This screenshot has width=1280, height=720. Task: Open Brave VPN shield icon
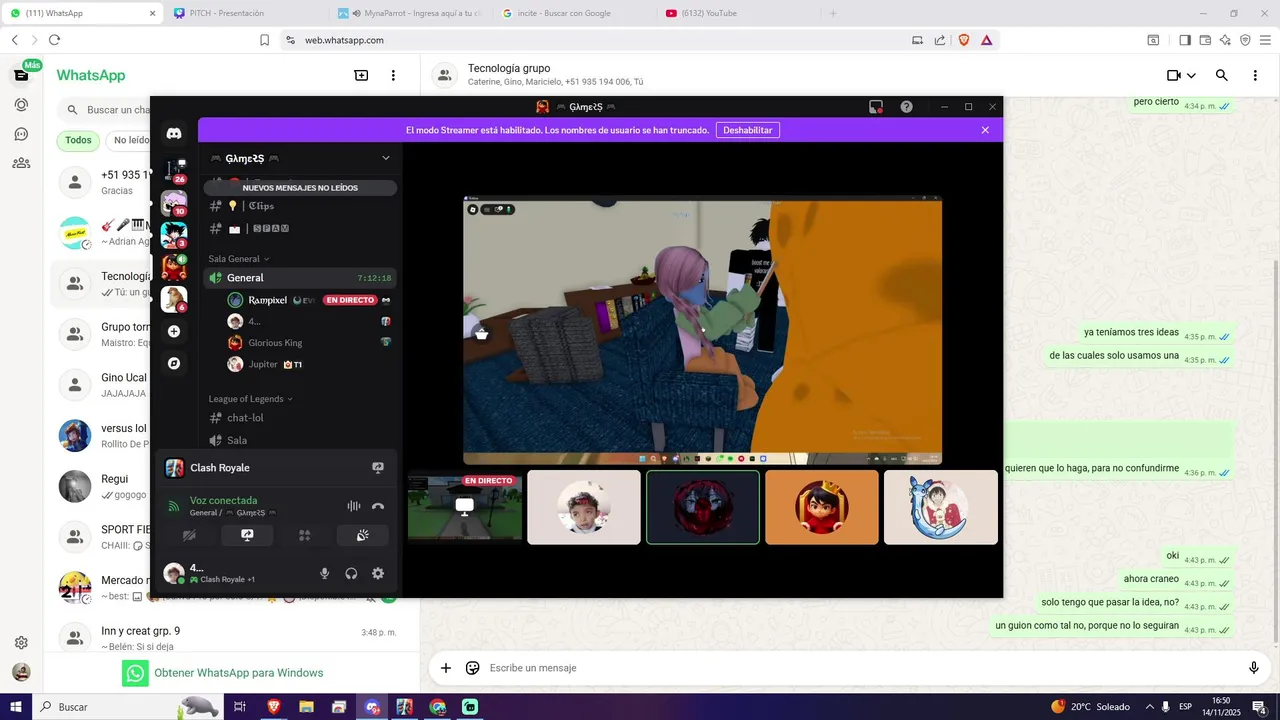[1245, 40]
